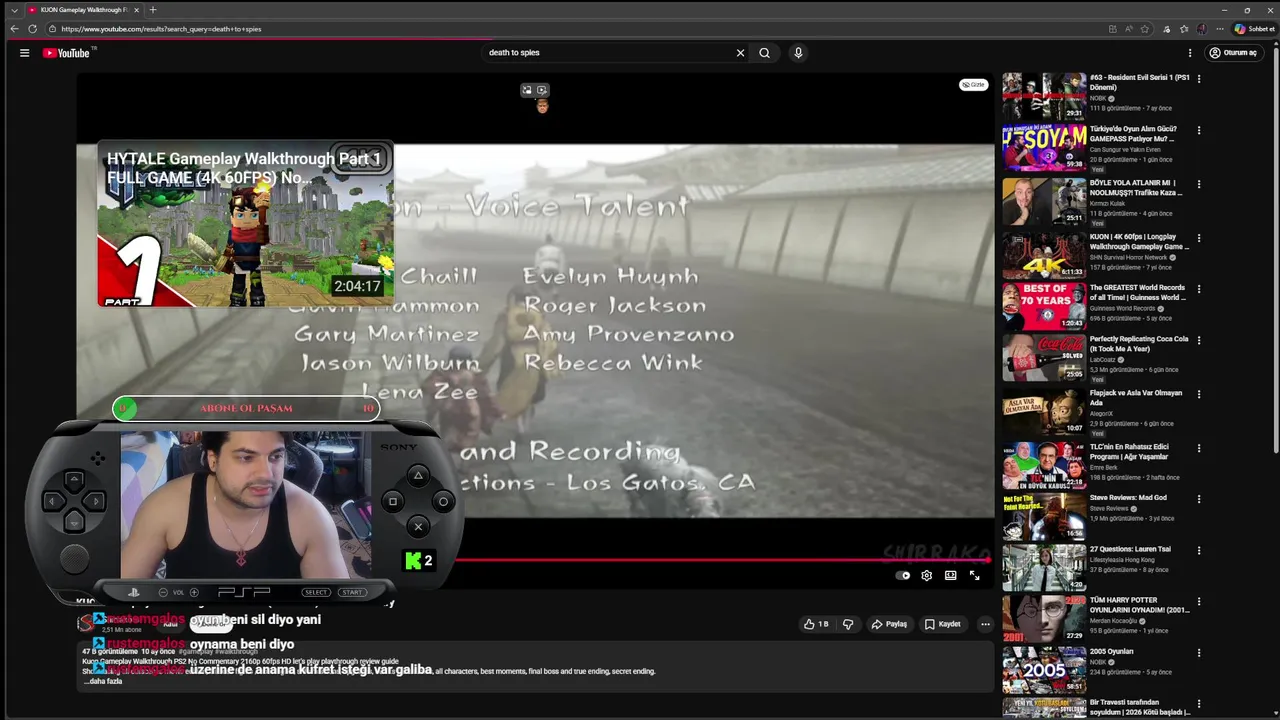Go to the YouTube home logo

coord(66,53)
